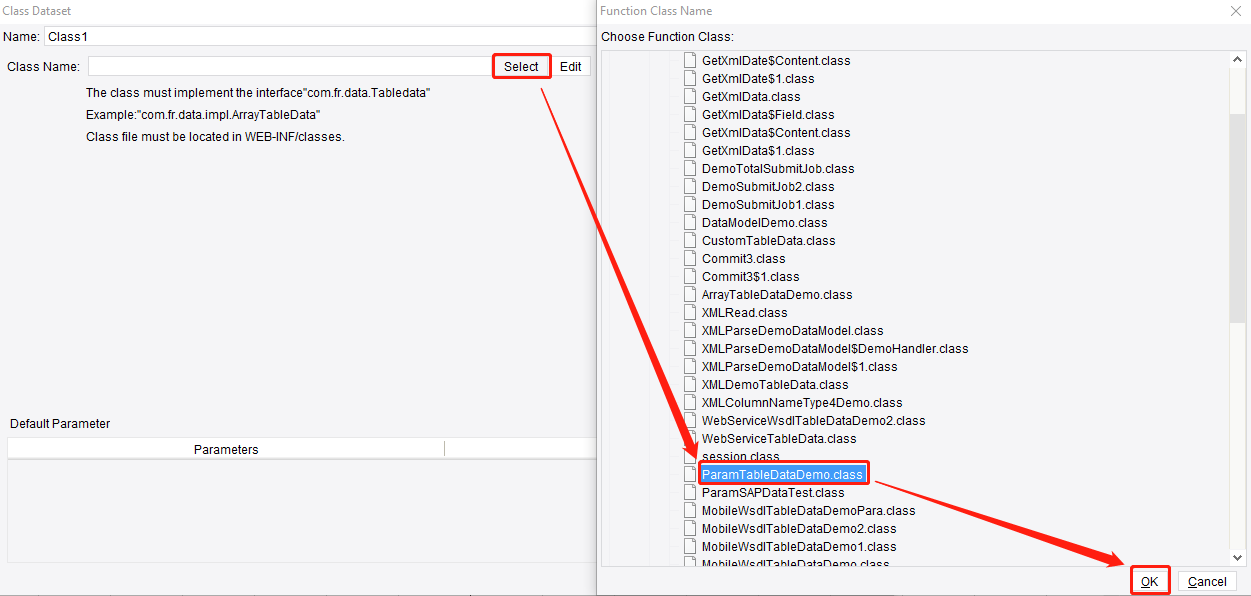
Task: Select XMLDemoTableData.class
Action: tap(775, 384)
